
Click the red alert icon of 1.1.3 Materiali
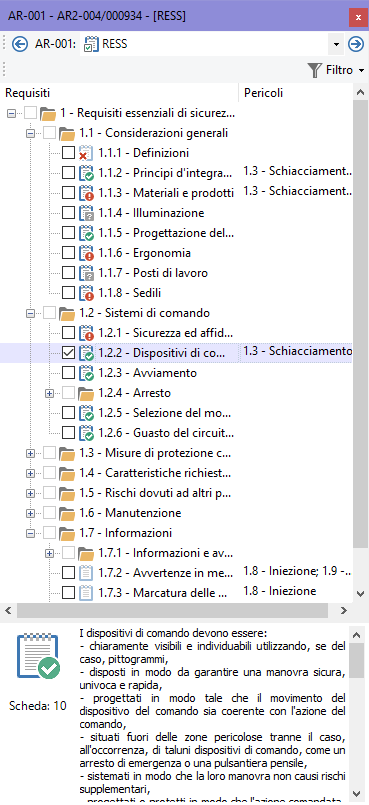click(x=86, y=193)
